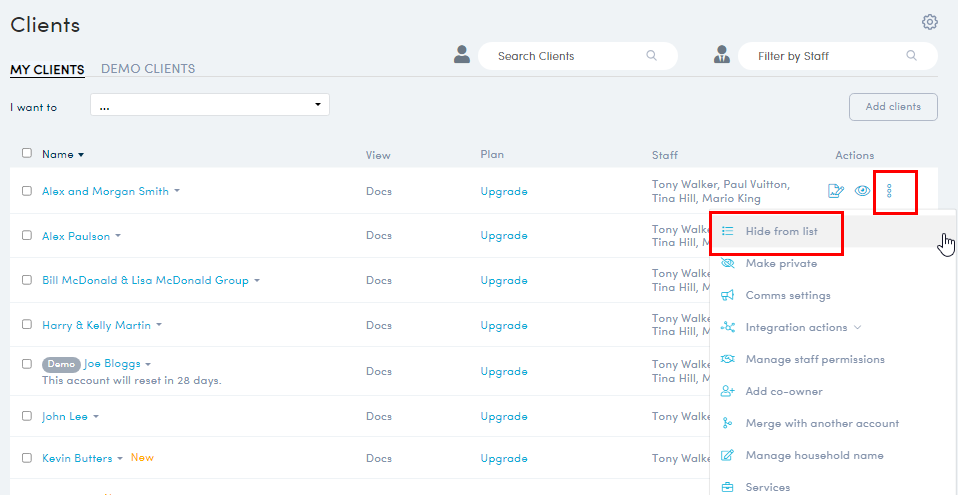The height and width of the screenshot is (495, 958).
Task: Open the settings gear icon
Action: coord(930,22)
